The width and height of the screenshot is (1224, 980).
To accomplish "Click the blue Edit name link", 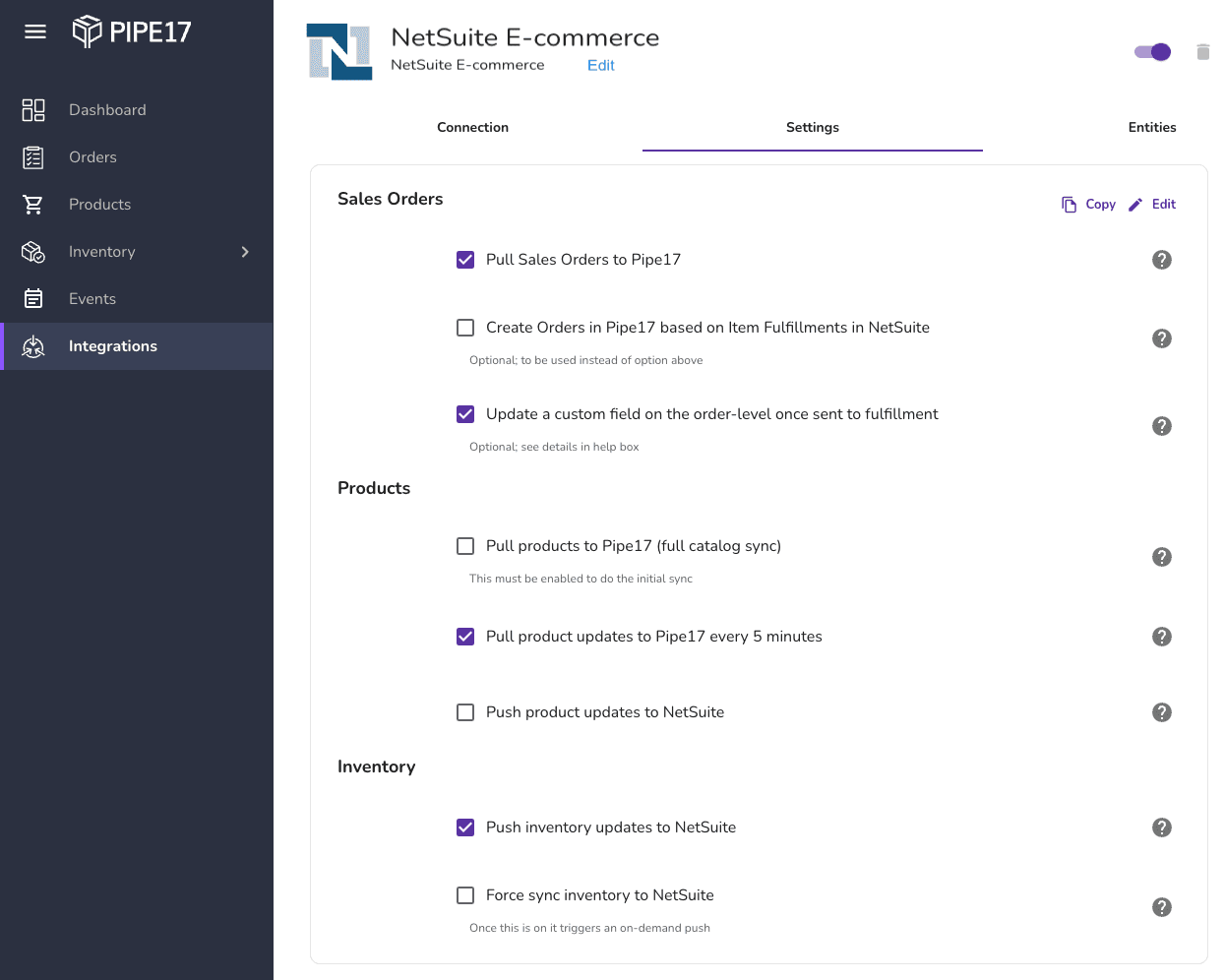I will point(601,65).
